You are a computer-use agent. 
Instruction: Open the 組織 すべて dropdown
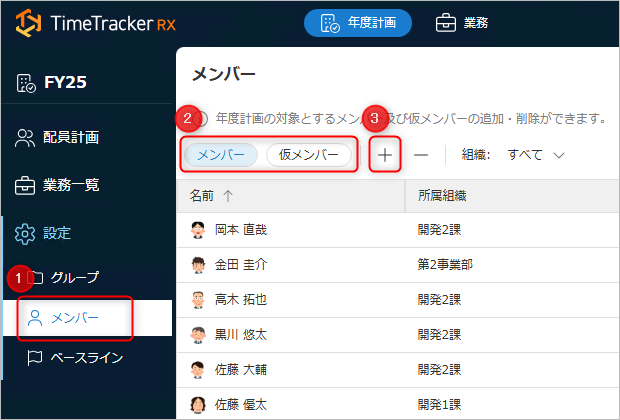pos(535,155)
